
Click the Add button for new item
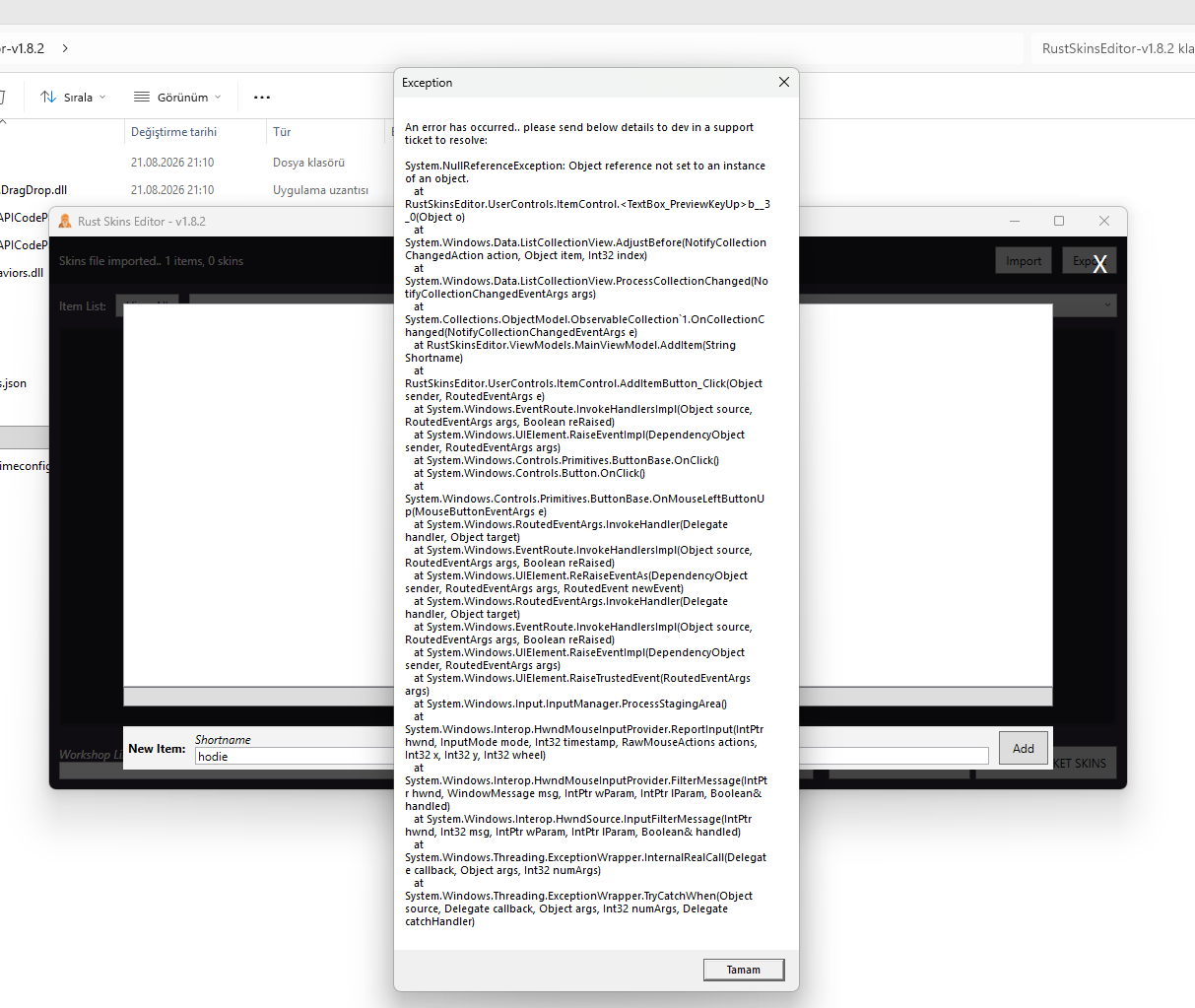[x=1024, y=748]
